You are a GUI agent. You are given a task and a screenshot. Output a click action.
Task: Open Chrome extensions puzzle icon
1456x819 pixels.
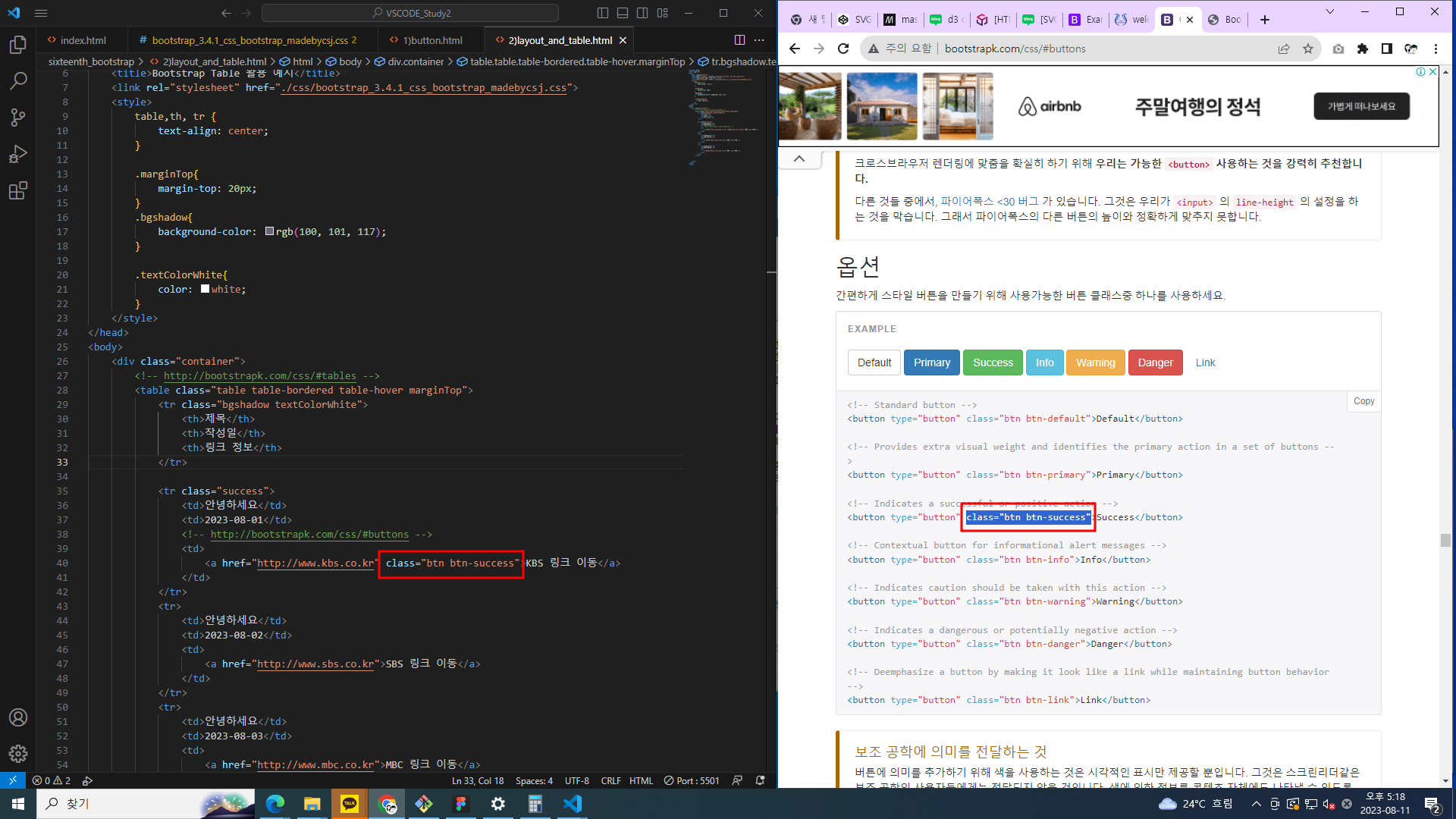click(x=1363, y=49)
